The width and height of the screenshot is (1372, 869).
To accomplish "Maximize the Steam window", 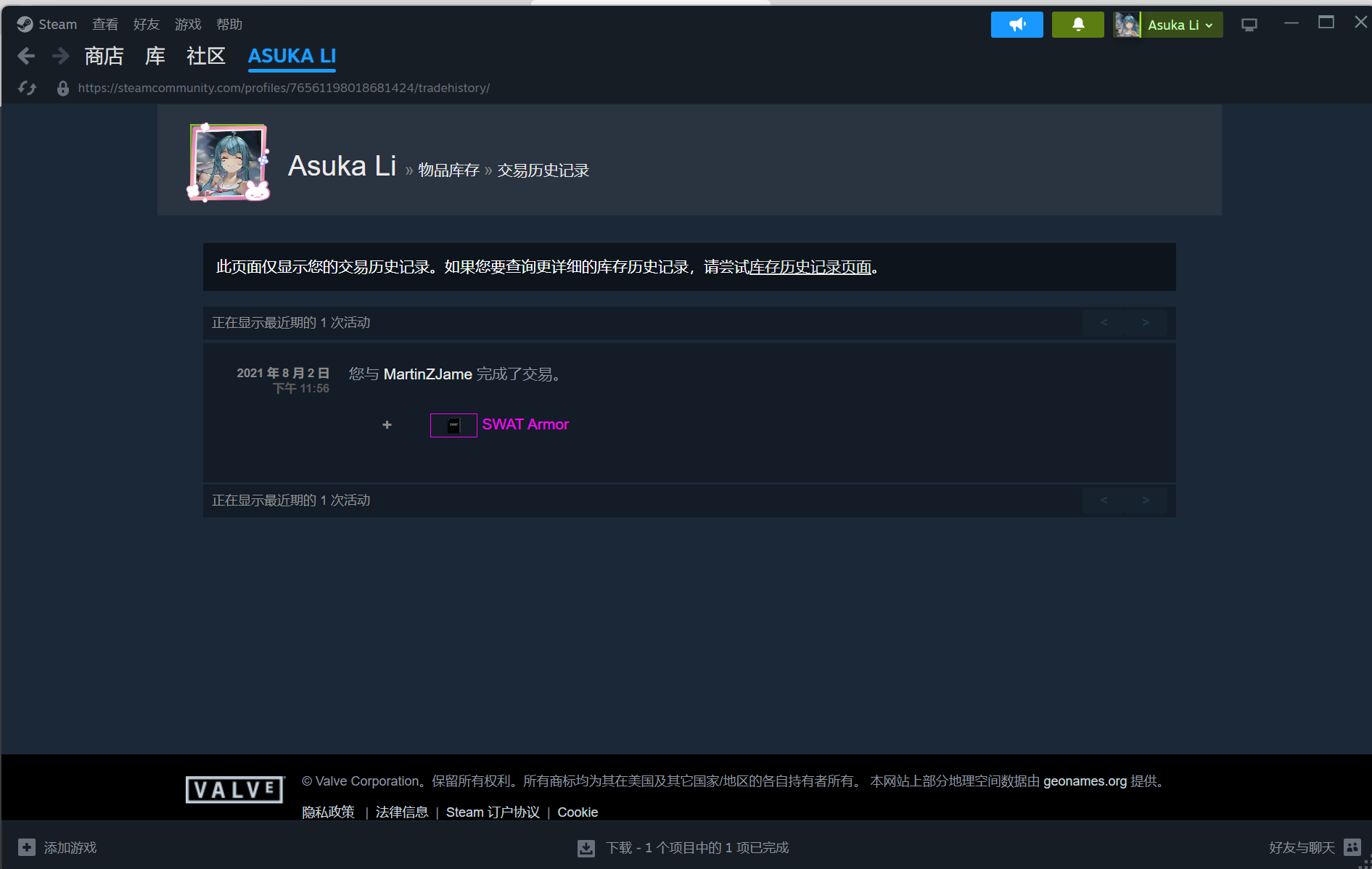I will point(1326,23).
